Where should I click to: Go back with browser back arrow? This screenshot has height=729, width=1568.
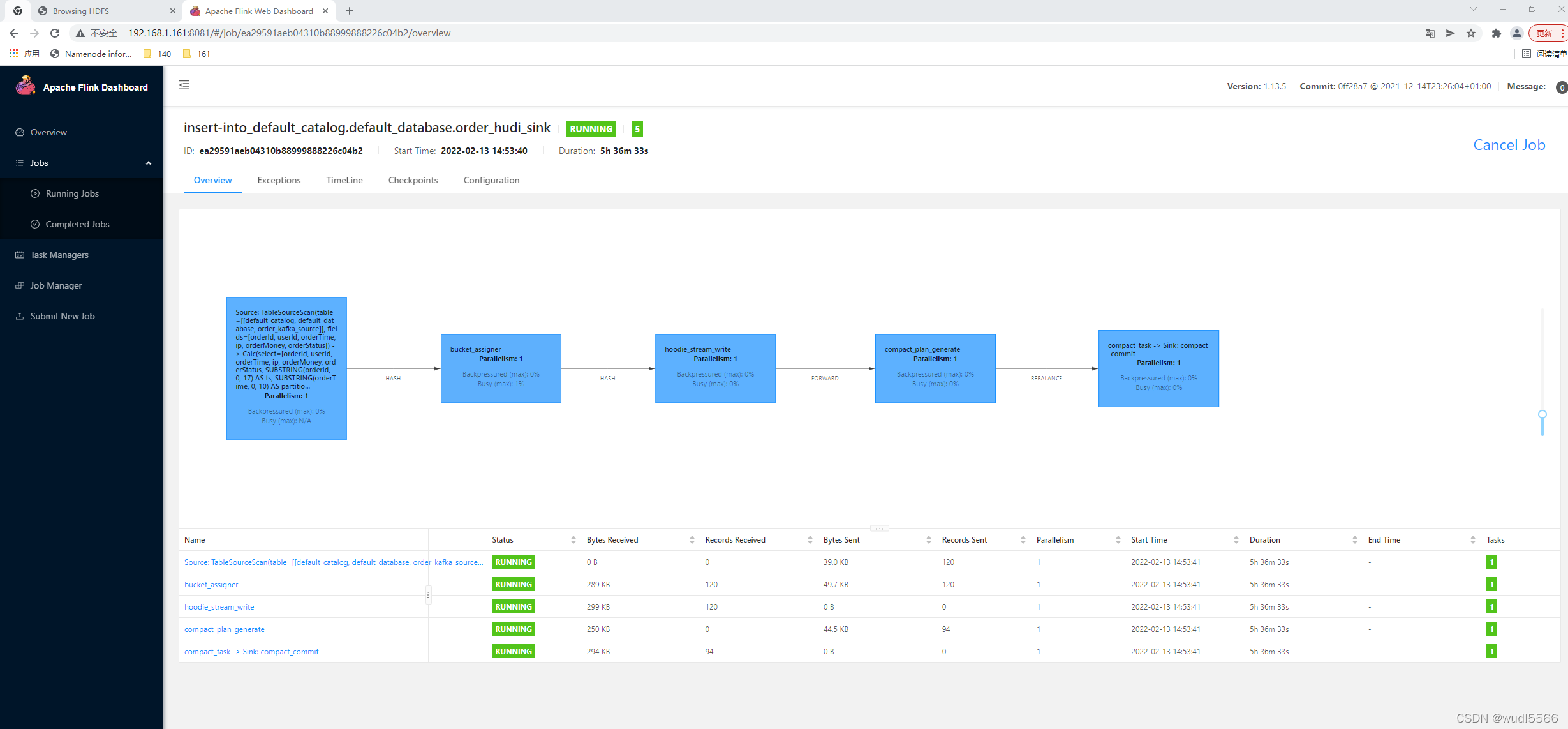coord(14,33)
